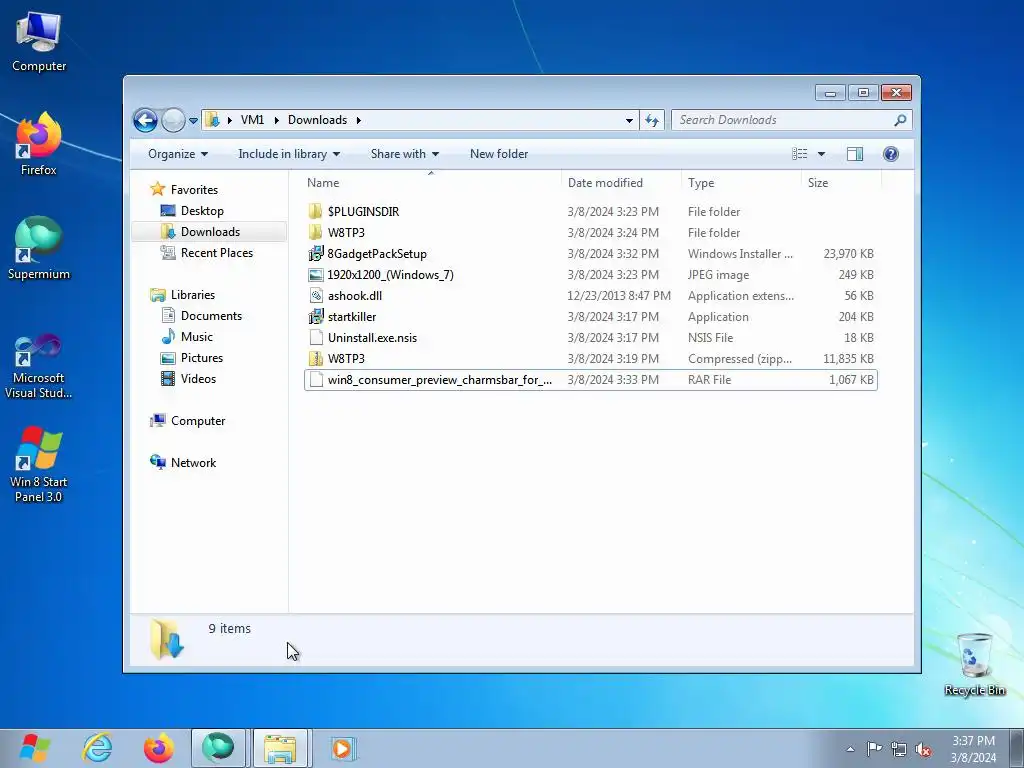
Task: Toggle the preview pane
Action: click(854, 153)
